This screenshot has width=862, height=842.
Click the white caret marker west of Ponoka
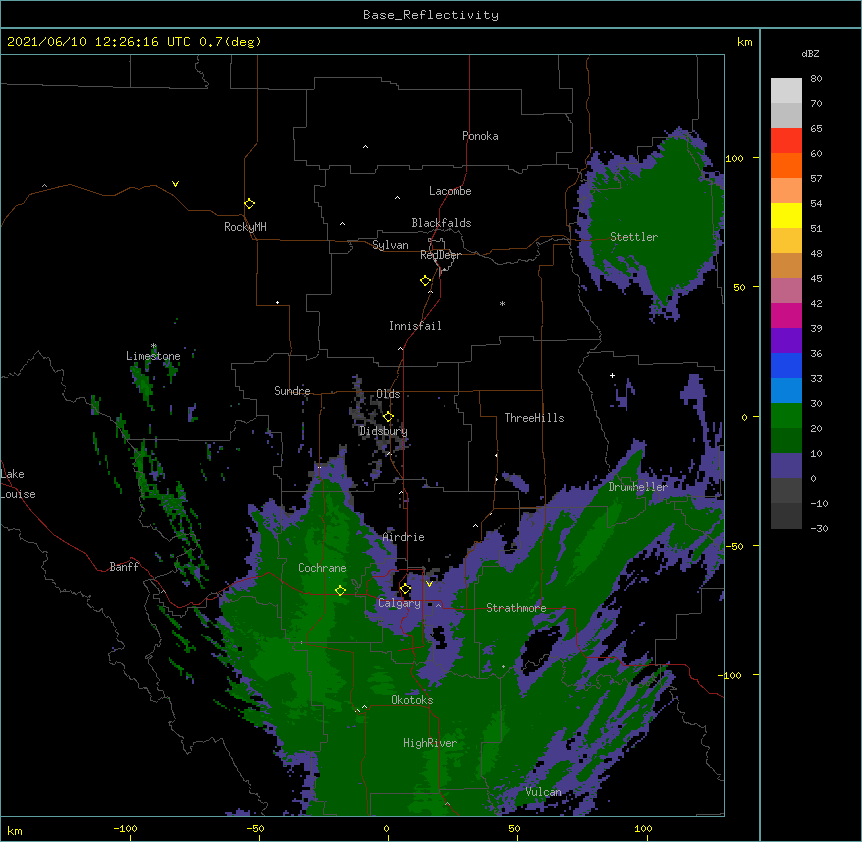point(365,147)
